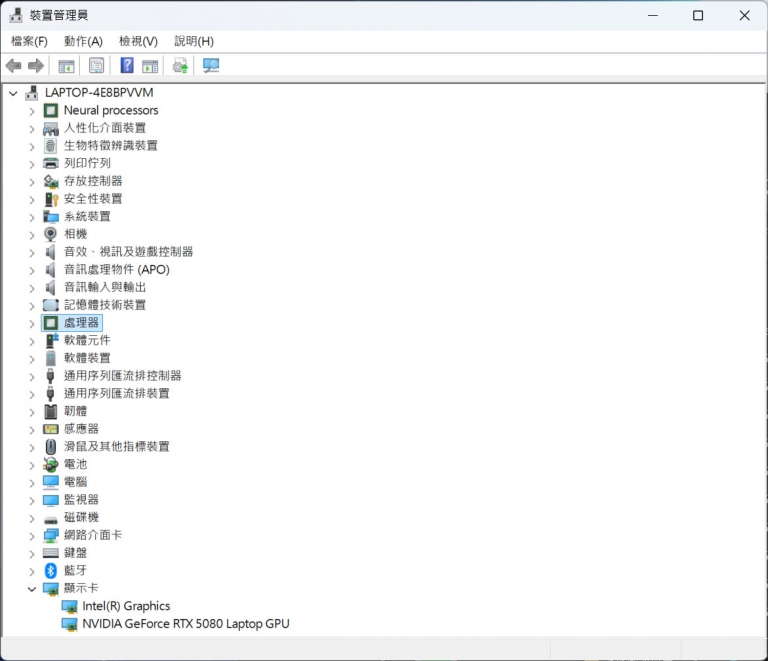Open the 檢視(V) menu
The image size is (768, 661).
(139, 42)
